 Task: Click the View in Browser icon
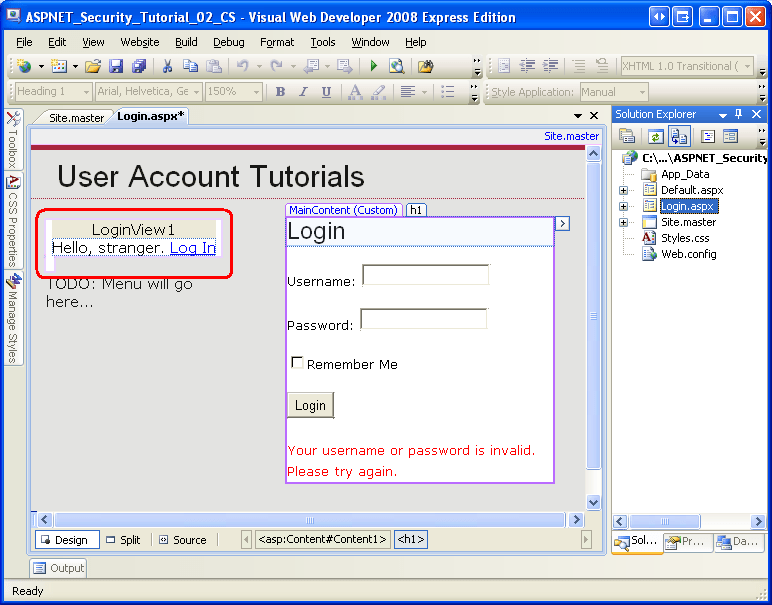(396, 66)
